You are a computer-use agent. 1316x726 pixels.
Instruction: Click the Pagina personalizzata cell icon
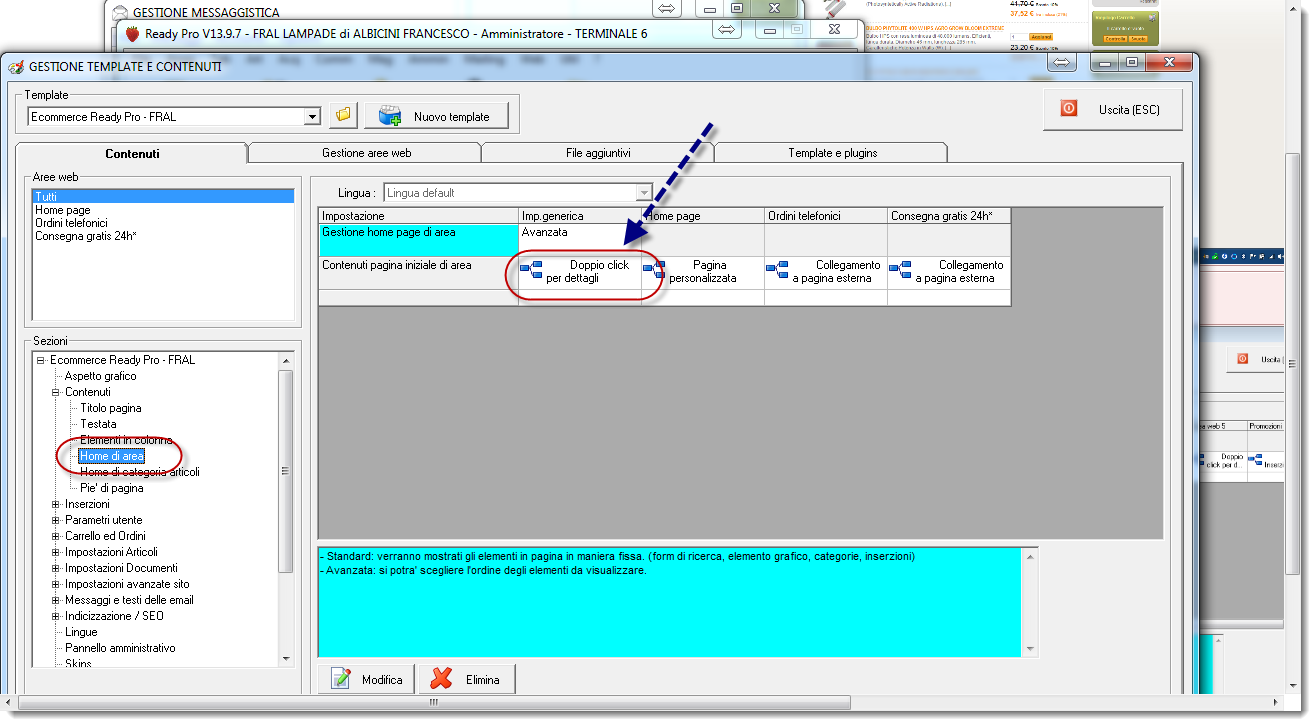point(654,268)
